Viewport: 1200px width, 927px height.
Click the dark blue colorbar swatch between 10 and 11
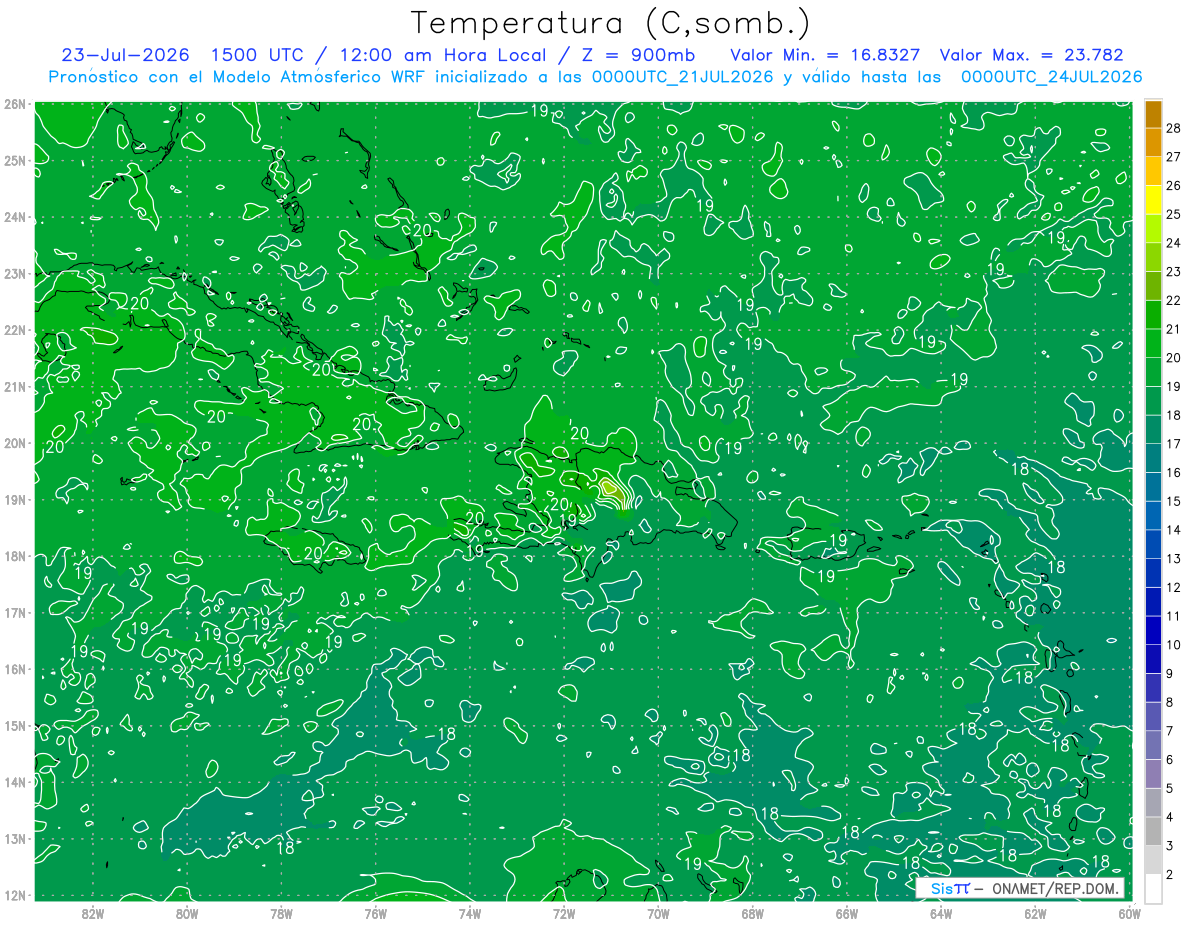pos(1153,630)
